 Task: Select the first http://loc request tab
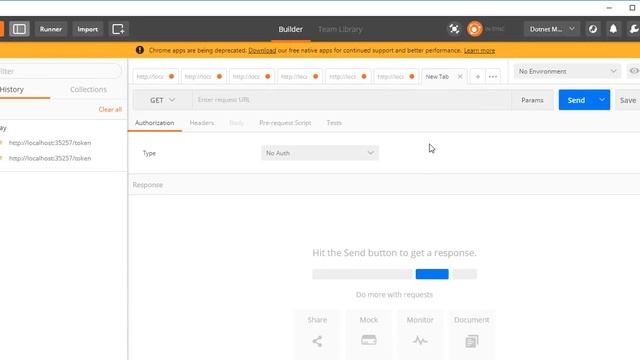click(x=155, y=76)
